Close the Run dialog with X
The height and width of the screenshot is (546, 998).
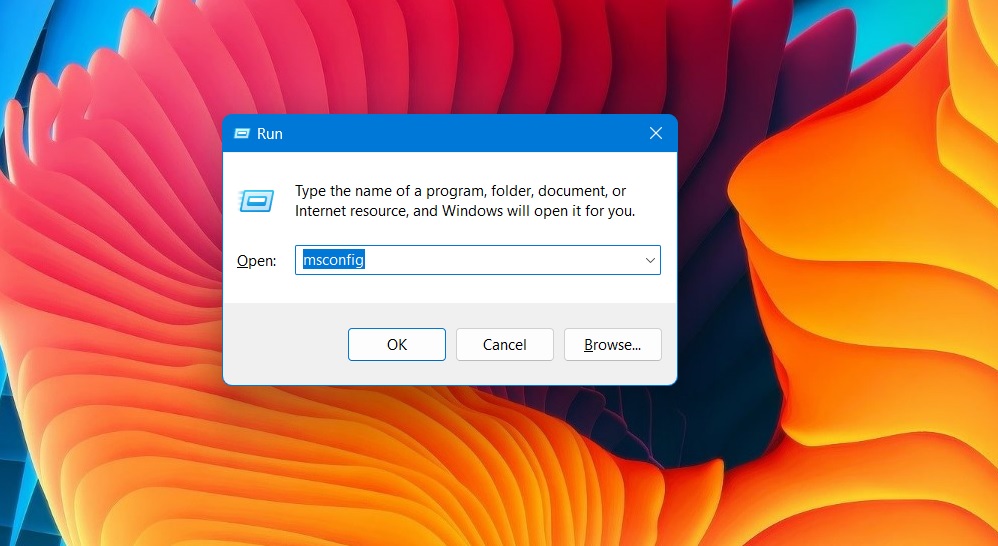656,133
